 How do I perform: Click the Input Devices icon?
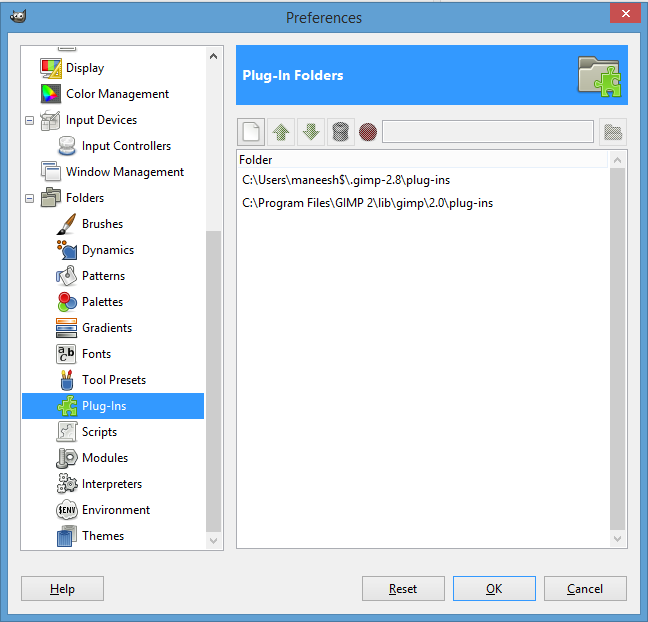tap(50, 120)
